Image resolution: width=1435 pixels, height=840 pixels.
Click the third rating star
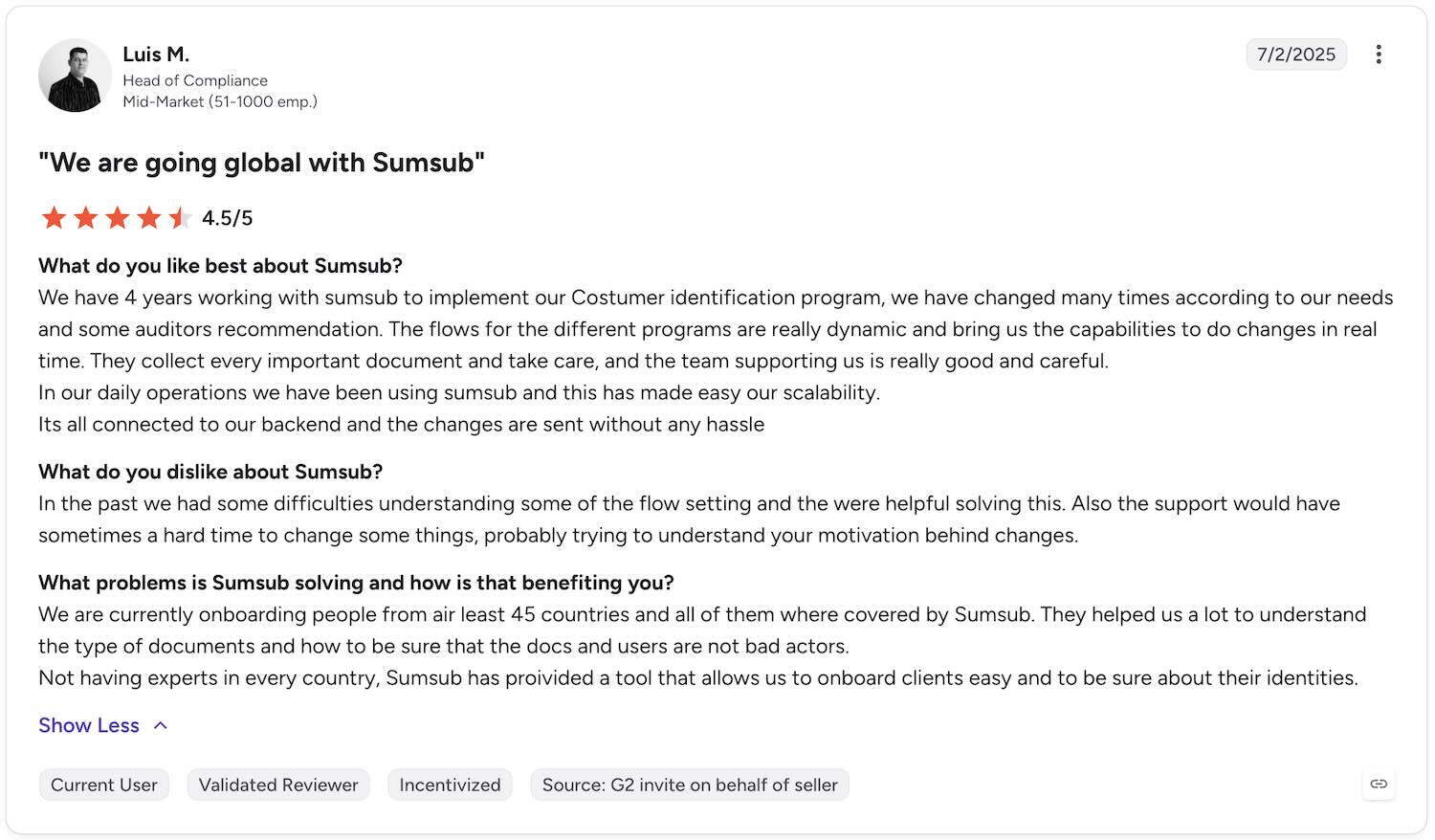117,218
